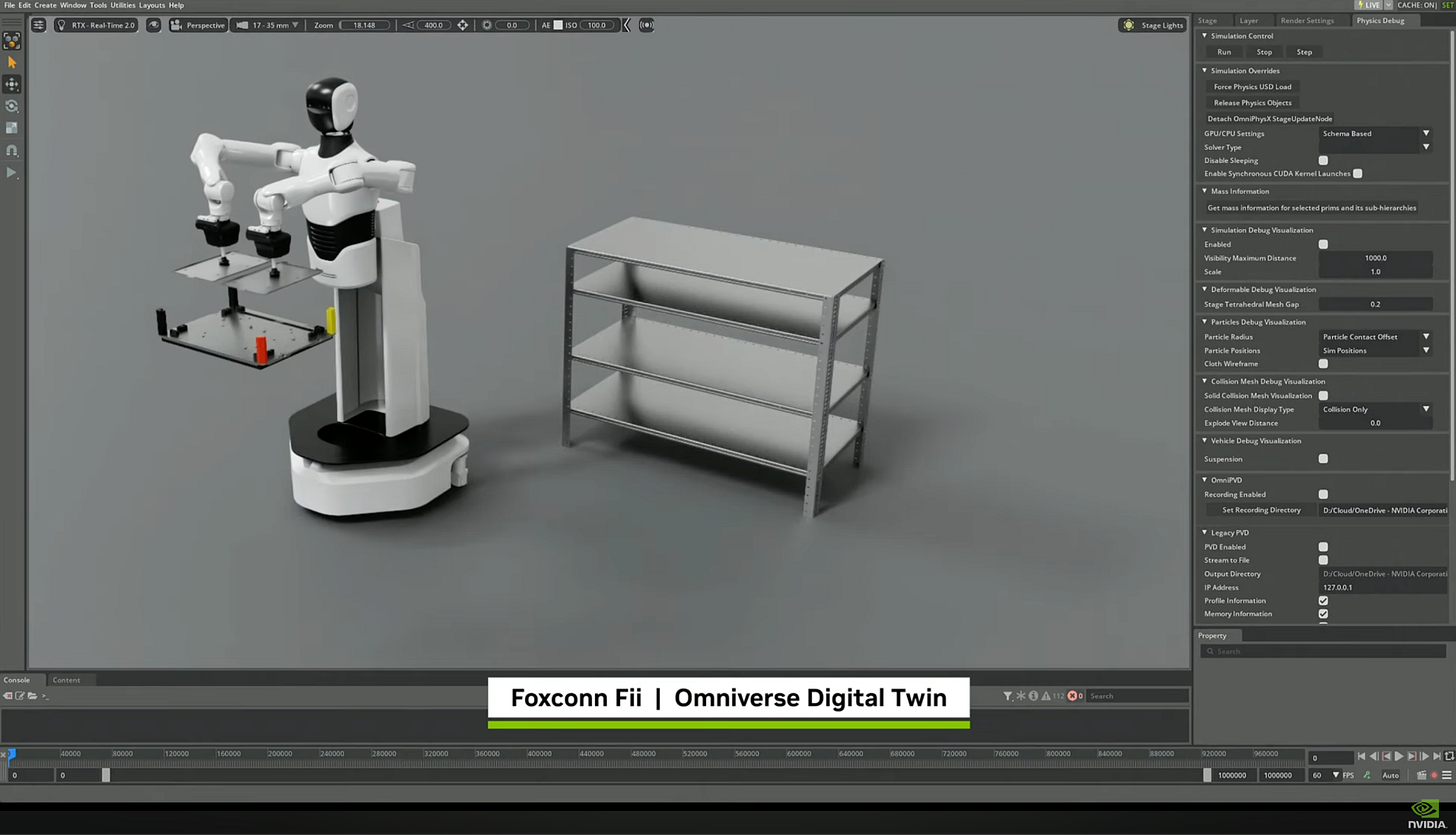Open the Utilities menu
Image resolution: width=1456 pixels, height=835 pixels.
coord(123,5)
